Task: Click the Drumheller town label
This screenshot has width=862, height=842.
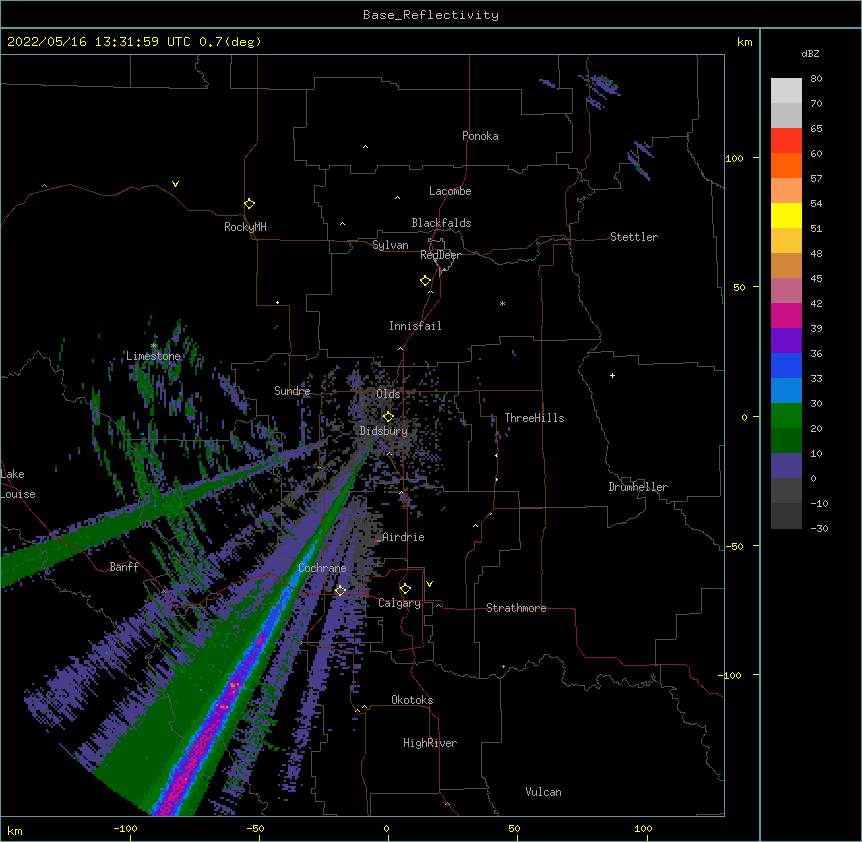Action: [638, 487]
